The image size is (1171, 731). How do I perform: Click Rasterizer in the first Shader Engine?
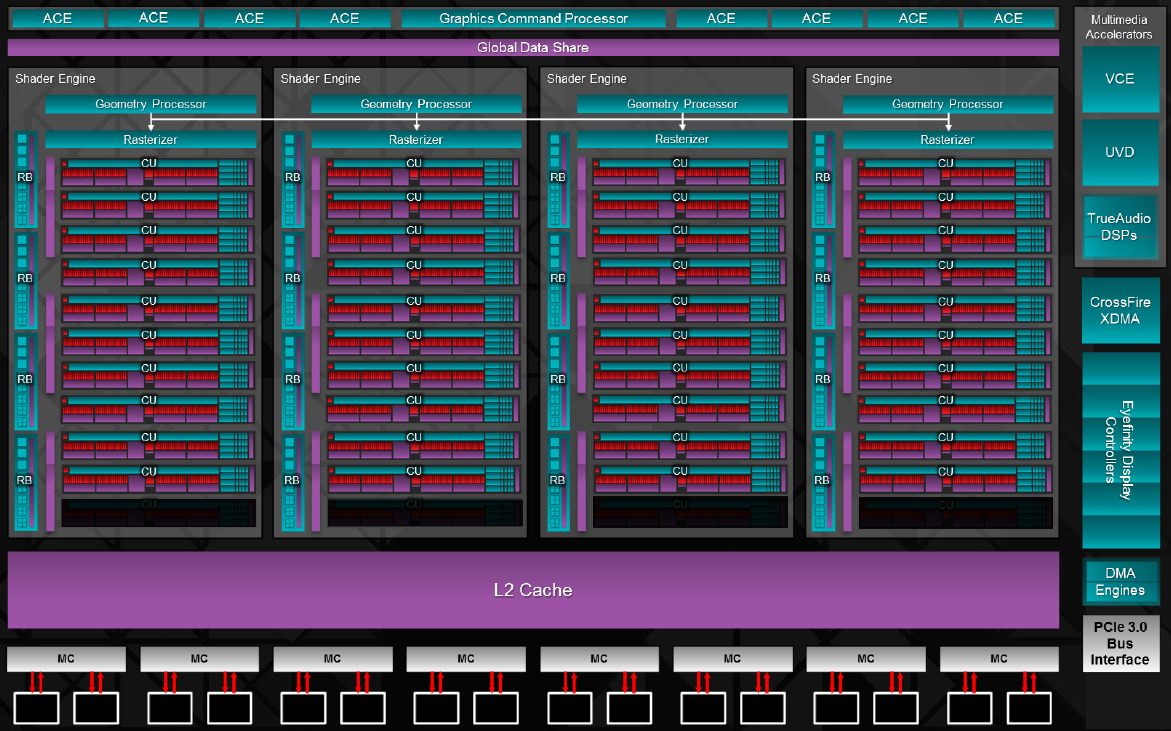click(x=151, y=140)
